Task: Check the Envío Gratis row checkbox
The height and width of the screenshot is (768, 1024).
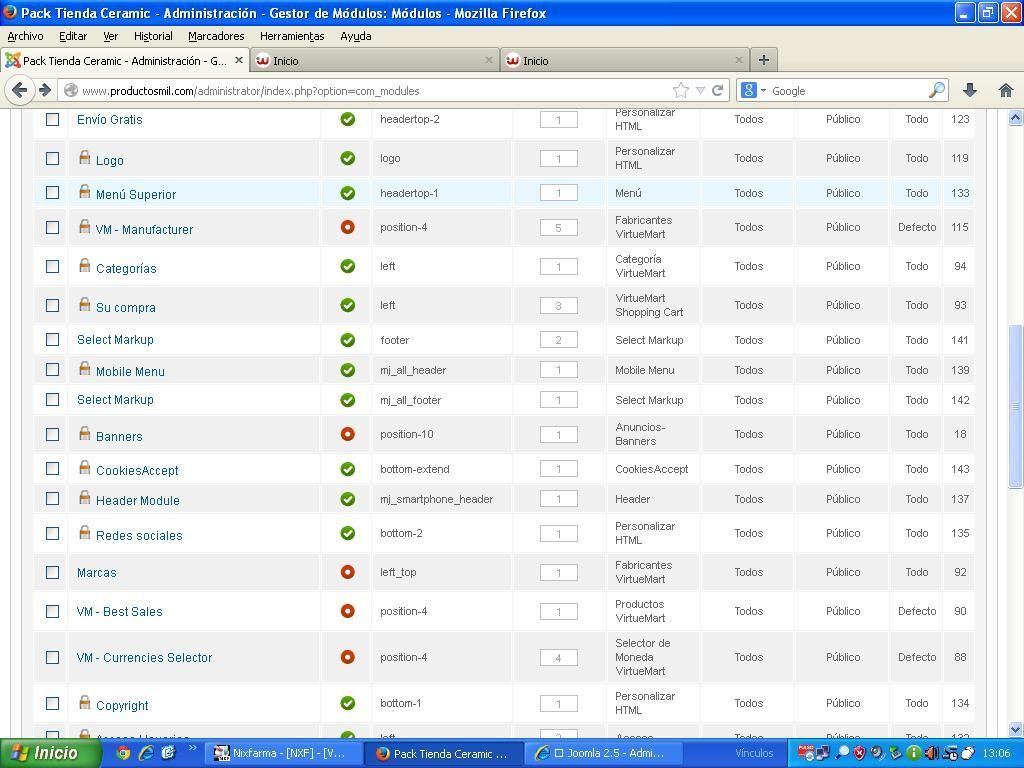Action: click(52, 120)
